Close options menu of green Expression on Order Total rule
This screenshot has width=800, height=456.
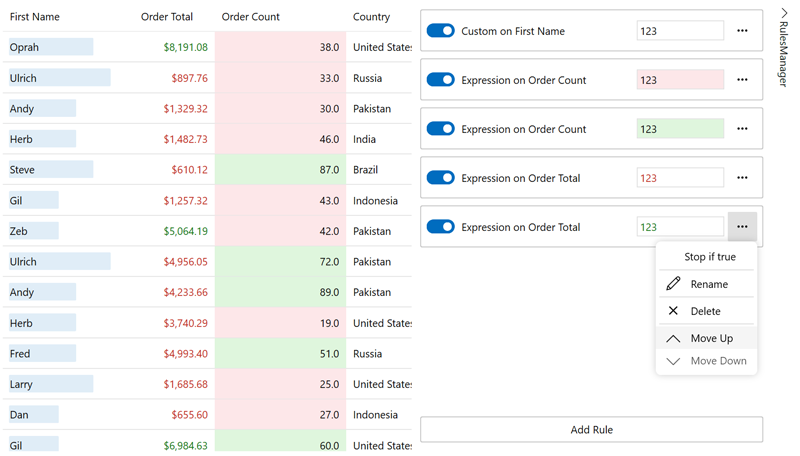pyautogui.click(x=742, y=226)
